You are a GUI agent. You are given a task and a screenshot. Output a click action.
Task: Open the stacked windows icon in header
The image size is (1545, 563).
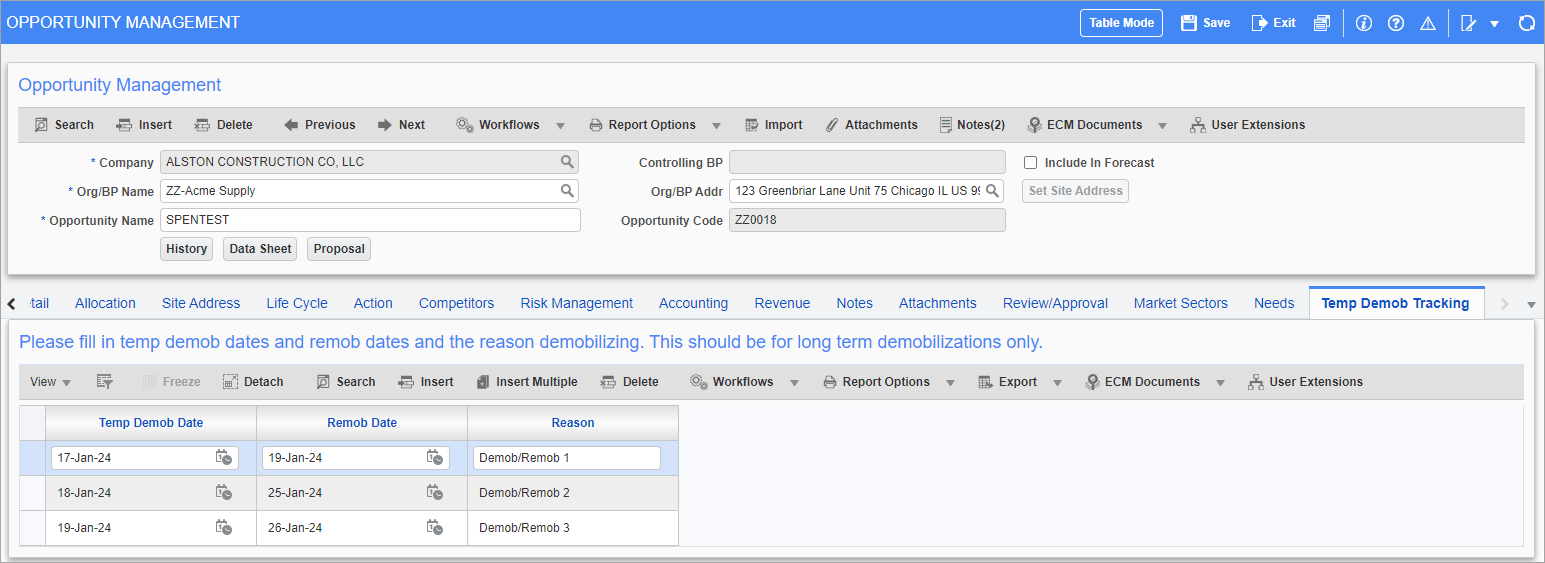pos(1322,23)
